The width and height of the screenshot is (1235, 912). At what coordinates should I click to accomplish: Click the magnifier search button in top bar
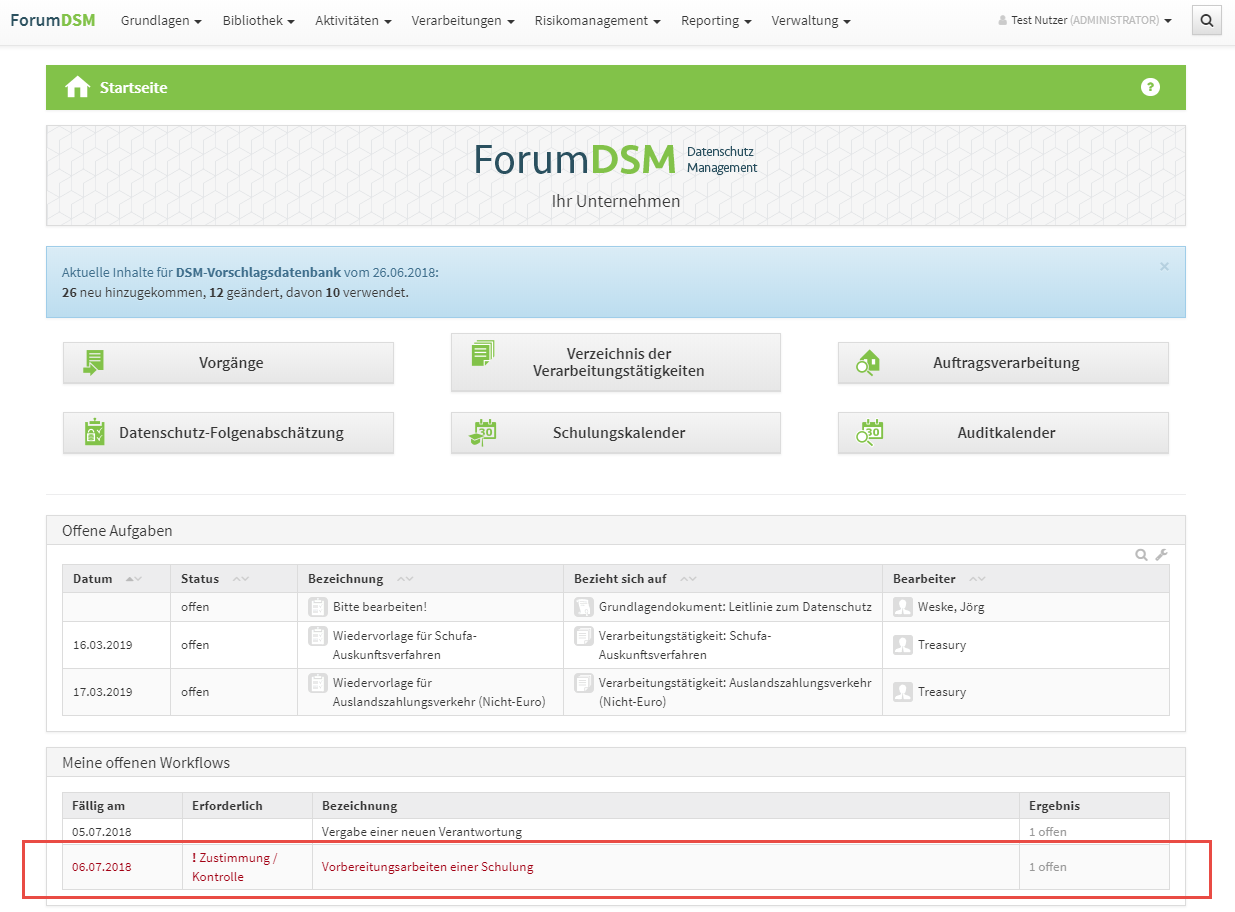point(1207,20)
